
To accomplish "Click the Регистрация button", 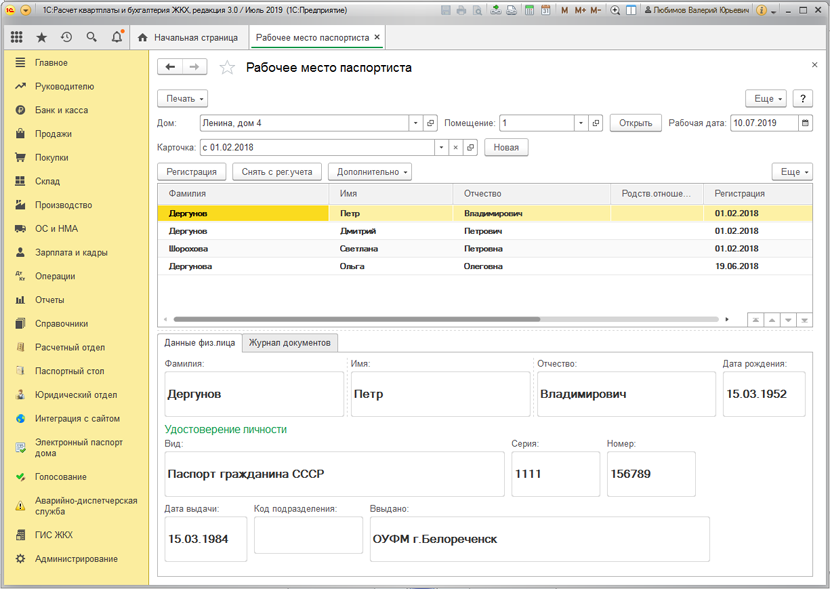I will point(192,172).
